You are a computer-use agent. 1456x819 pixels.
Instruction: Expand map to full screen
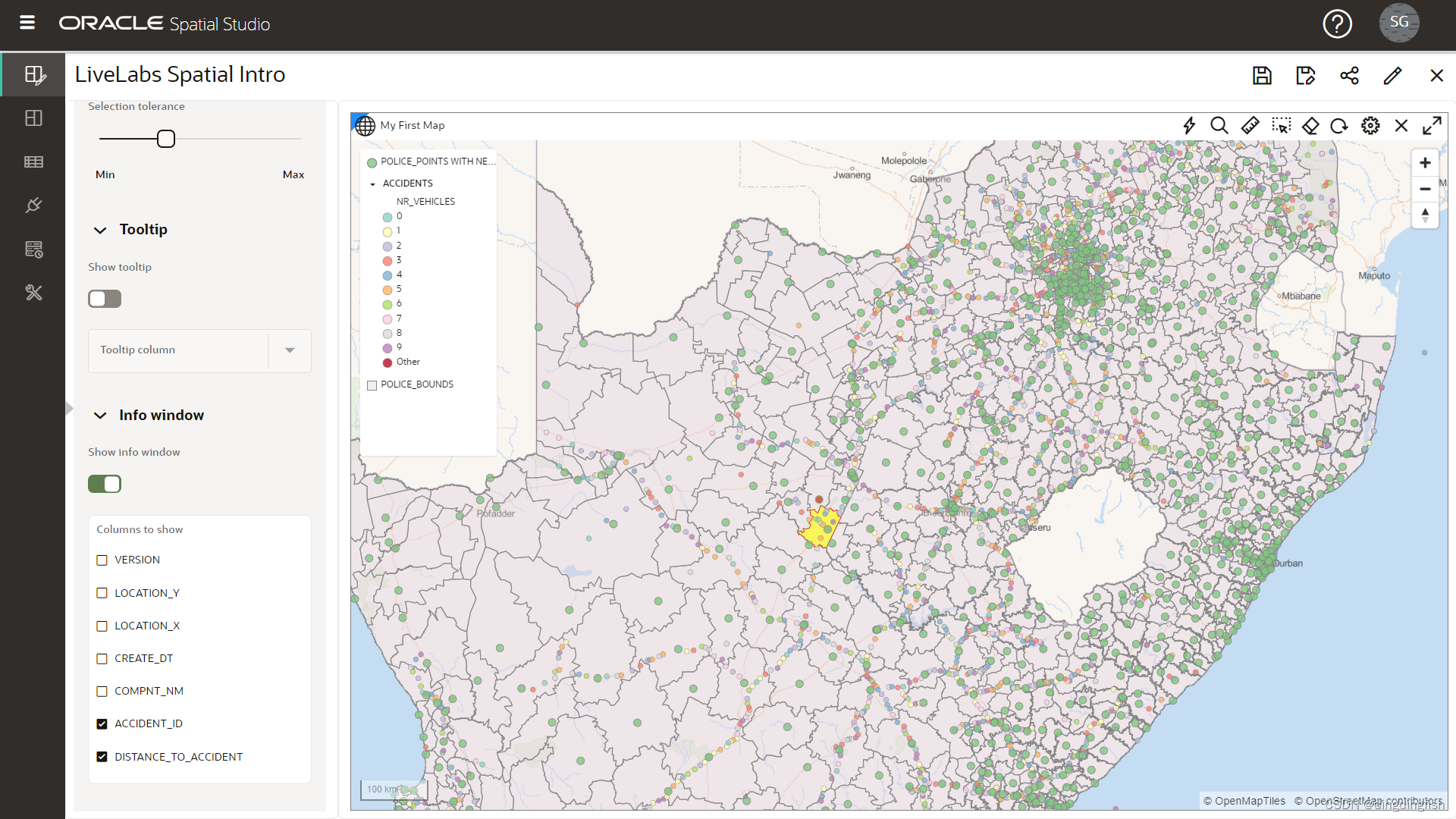pyautogui.click(x=1432, y=125)
